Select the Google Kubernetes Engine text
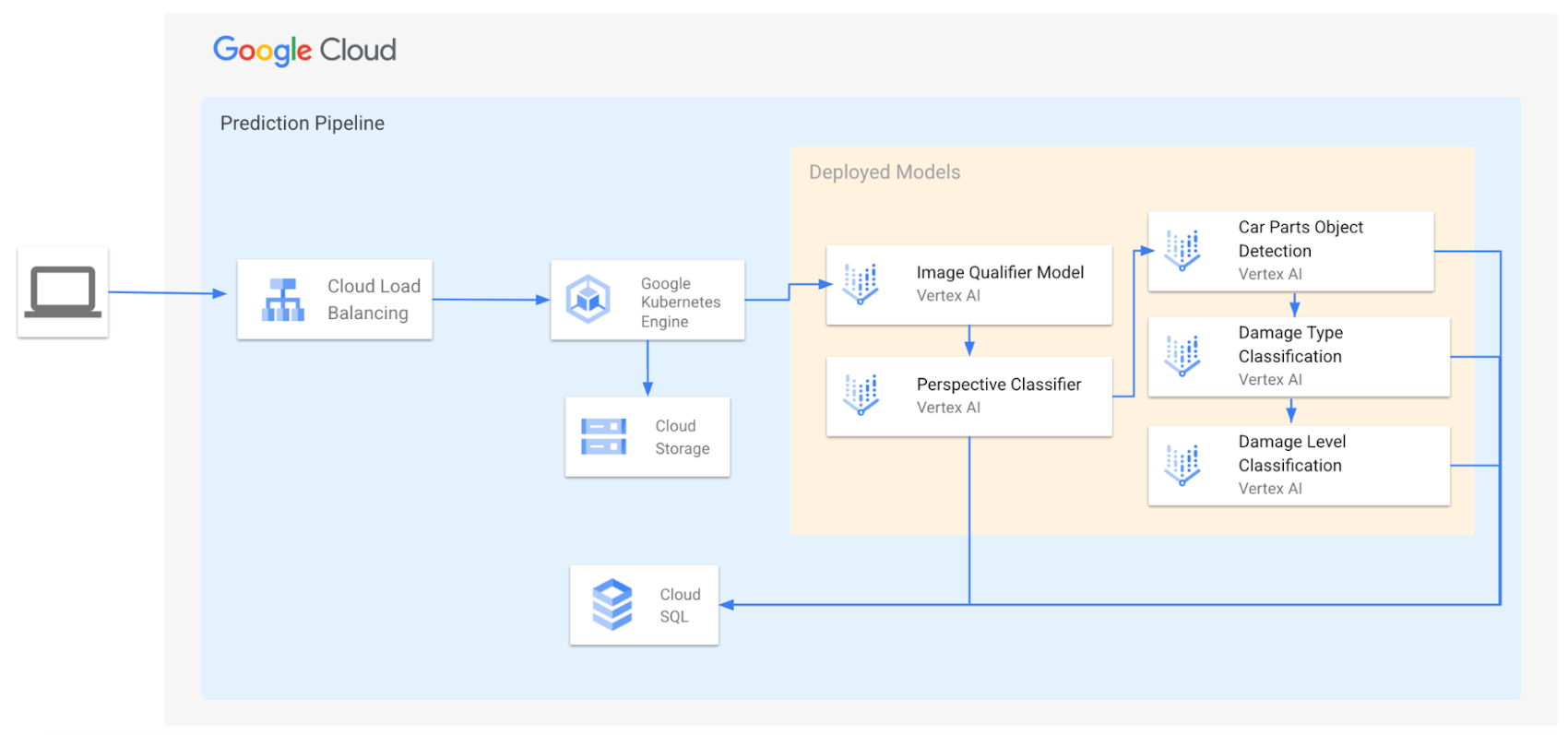 coord(680,302)
